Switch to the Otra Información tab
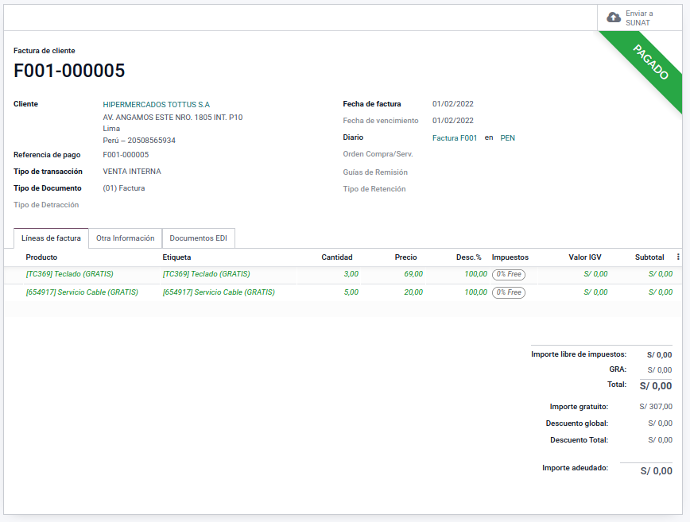The width and height of the screenshot is (690, 522). (125, 238)
